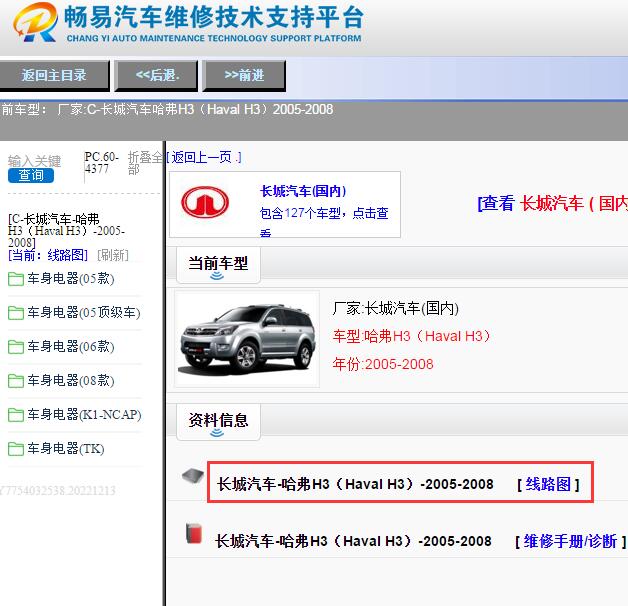628x606 pixels.
Task: Click the gray book icon beside 线路图 row
Action: pos(193,476)
